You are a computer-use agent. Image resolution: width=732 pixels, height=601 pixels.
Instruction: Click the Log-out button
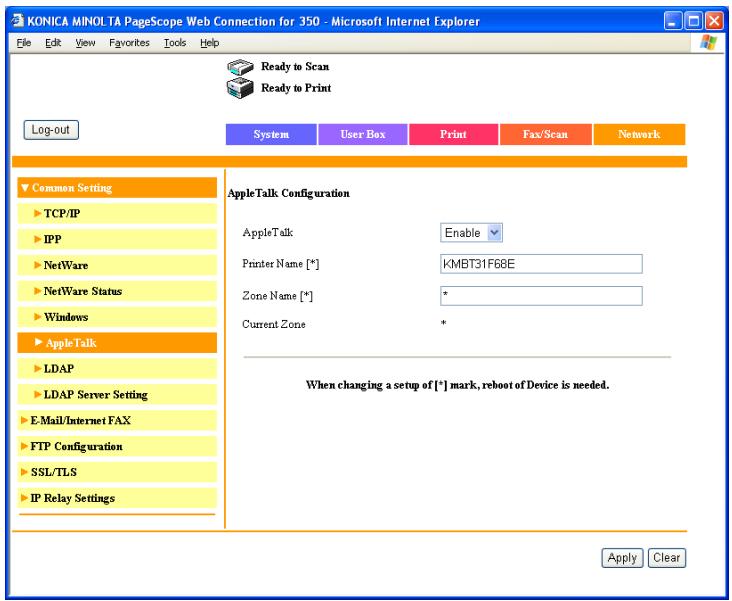click(51, 130)
